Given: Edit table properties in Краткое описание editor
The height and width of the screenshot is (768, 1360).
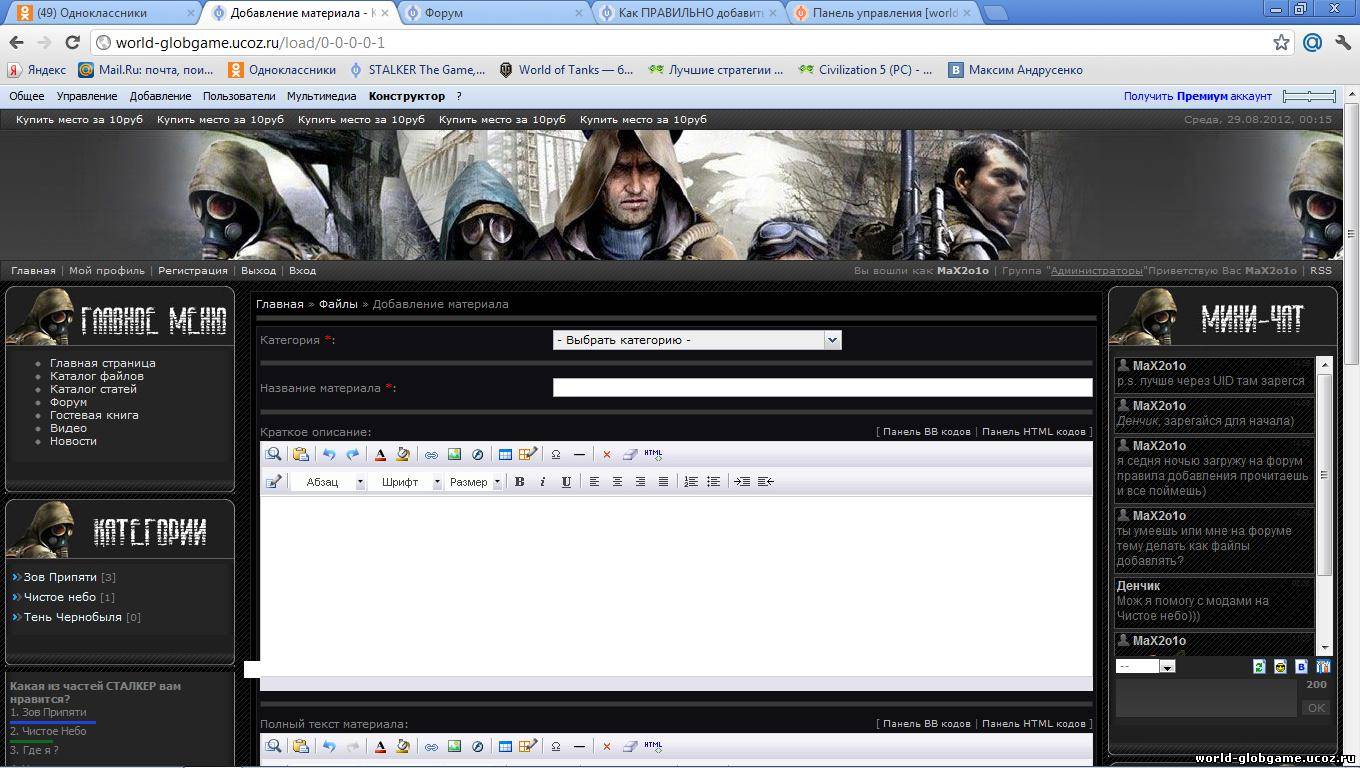Looking at the screenshot, I should (528, 454).
